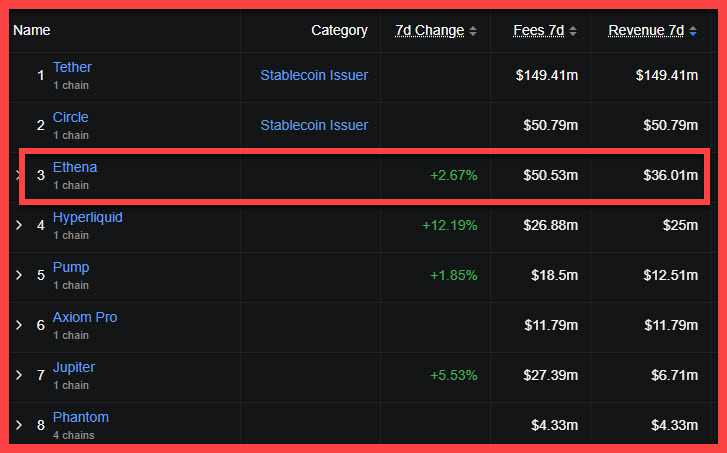Expand the Hyperliquid row
This screenshot has width=727, height=453.
click(x=19, y=225)
